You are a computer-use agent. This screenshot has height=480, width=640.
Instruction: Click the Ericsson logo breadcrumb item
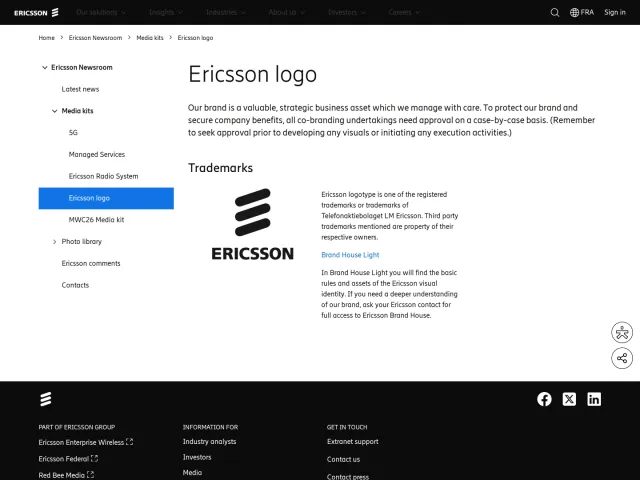point(195,38)
